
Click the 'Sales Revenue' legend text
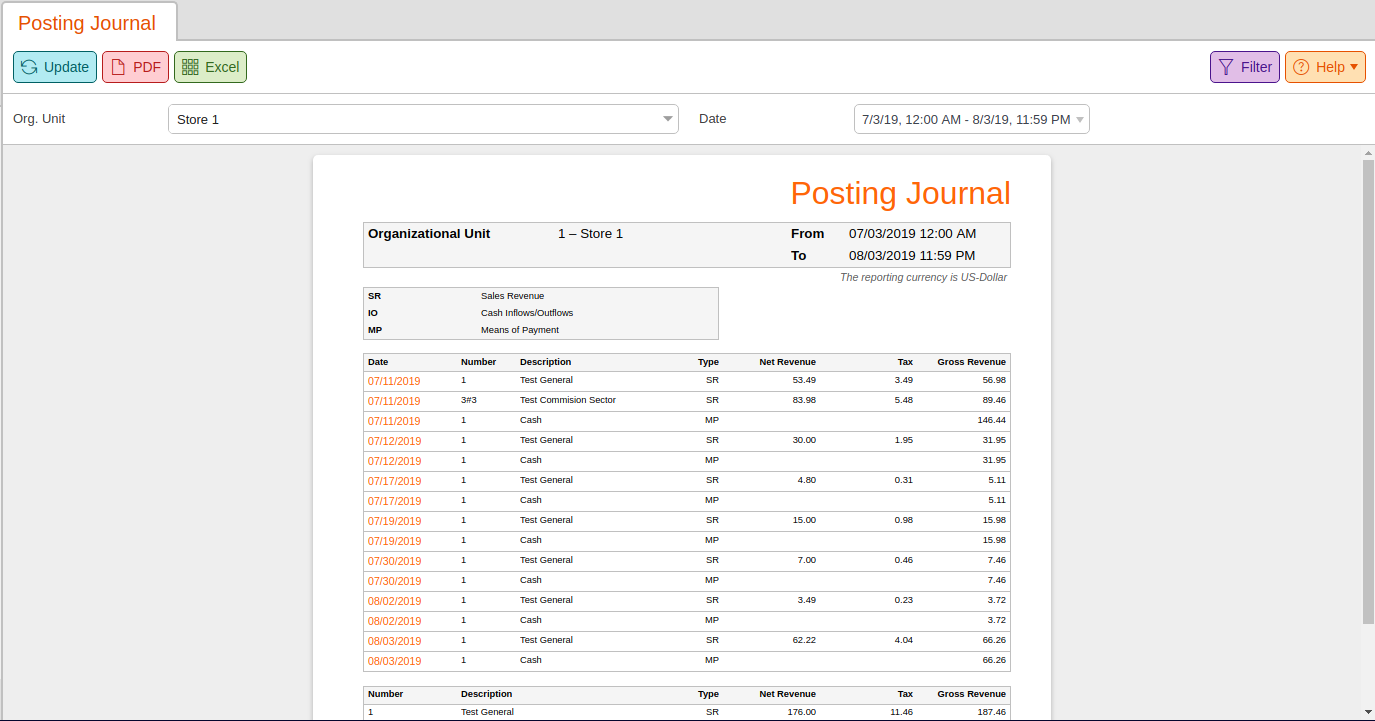tap(512, 296)
